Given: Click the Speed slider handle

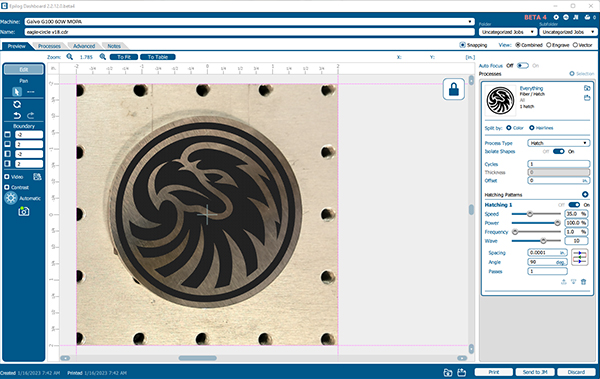Looking at the screenshot, I should click(x=530, y=214).
